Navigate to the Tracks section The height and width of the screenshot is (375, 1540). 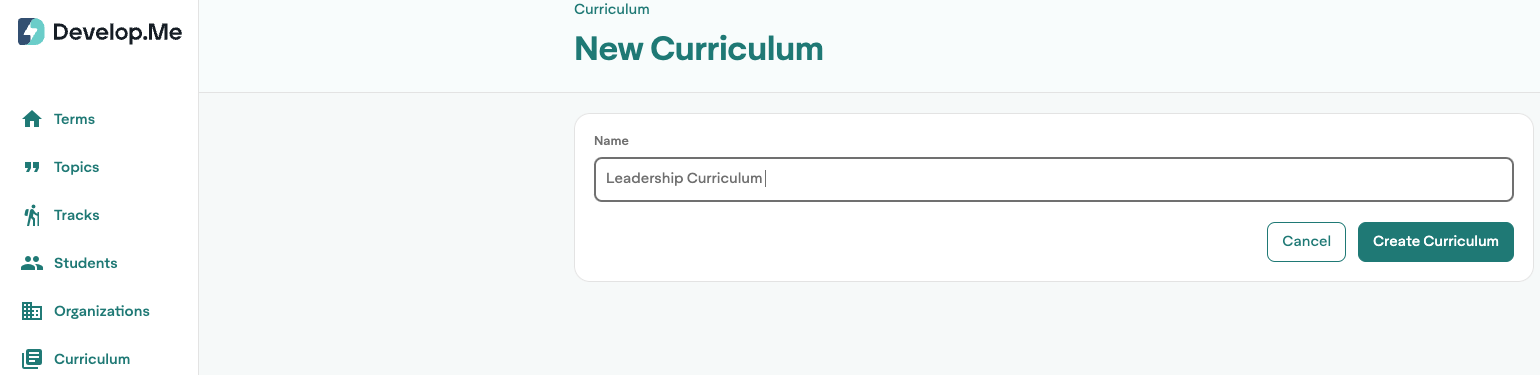[x=76, y=215]
